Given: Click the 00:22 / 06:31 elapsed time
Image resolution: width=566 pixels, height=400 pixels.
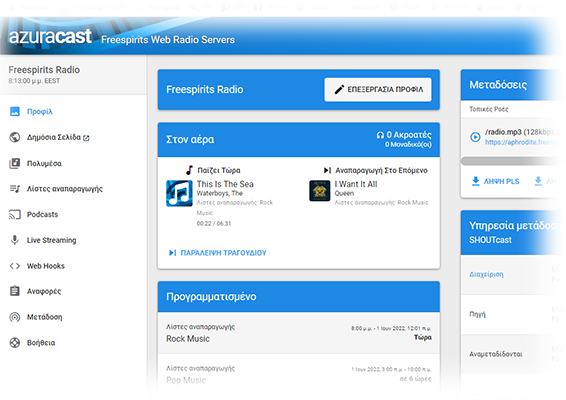Looking at the screenshot, I should (x=214, y=223).
